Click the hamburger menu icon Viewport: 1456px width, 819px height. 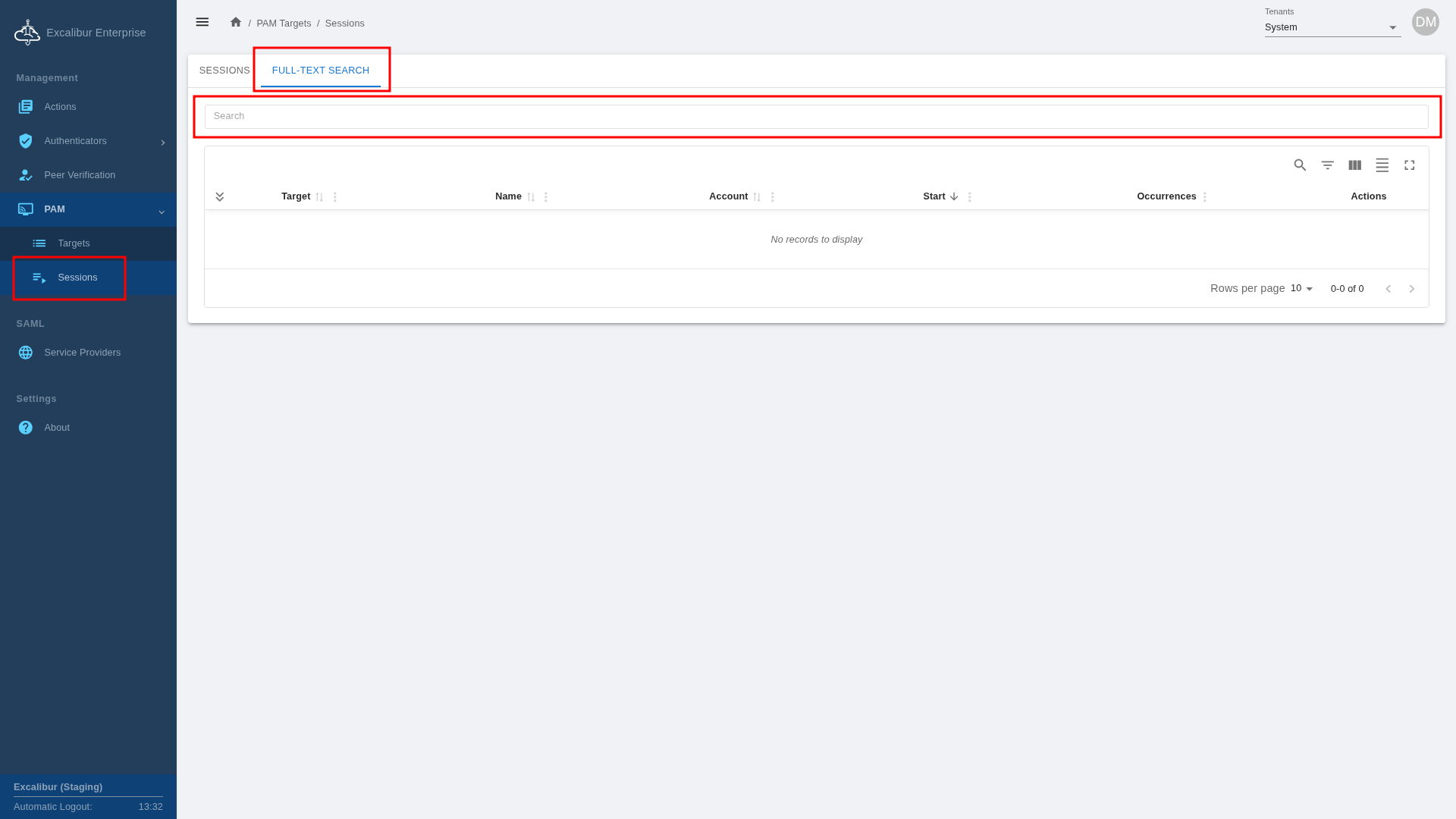click(202, 23)
